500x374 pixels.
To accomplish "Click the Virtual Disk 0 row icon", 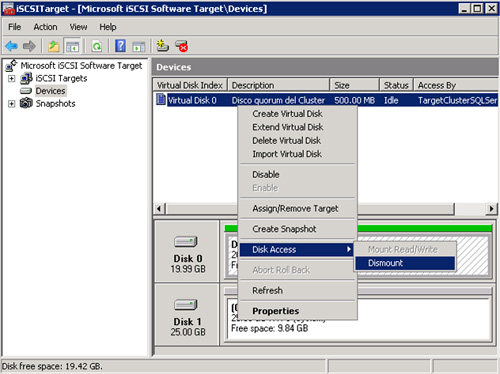I will tap(161, 99).
